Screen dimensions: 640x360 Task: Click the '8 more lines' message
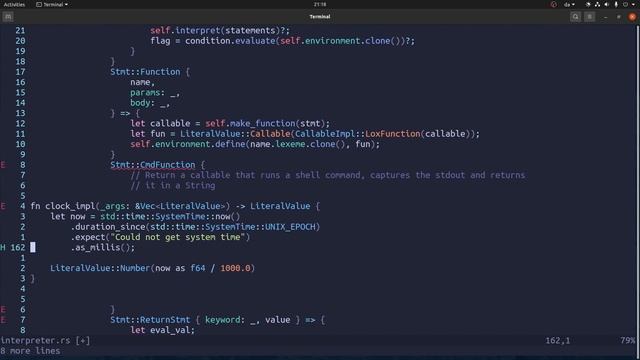(30, 351)
